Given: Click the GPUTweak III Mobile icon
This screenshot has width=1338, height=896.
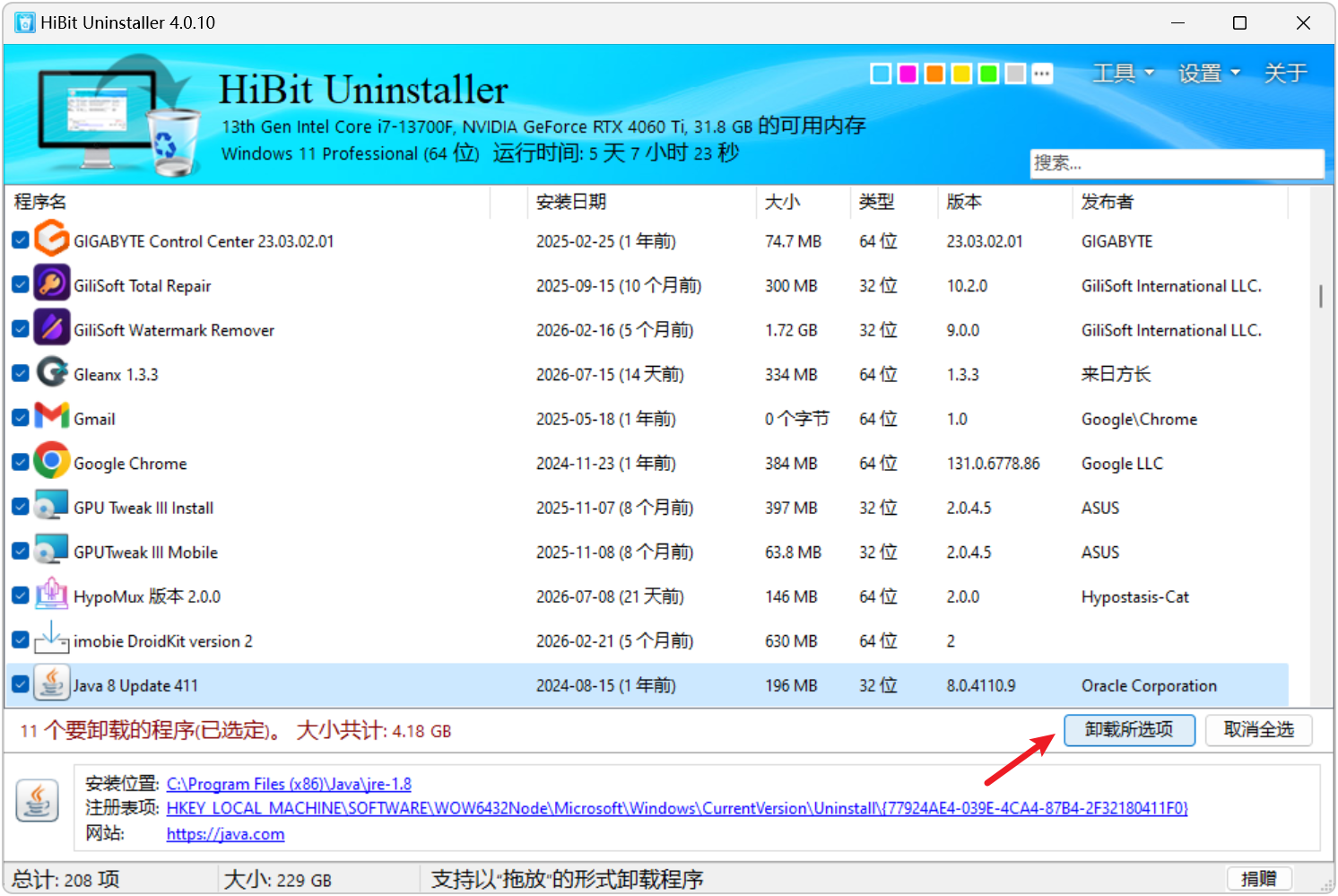Looking at the screenshot, I should tap(52, 551).
